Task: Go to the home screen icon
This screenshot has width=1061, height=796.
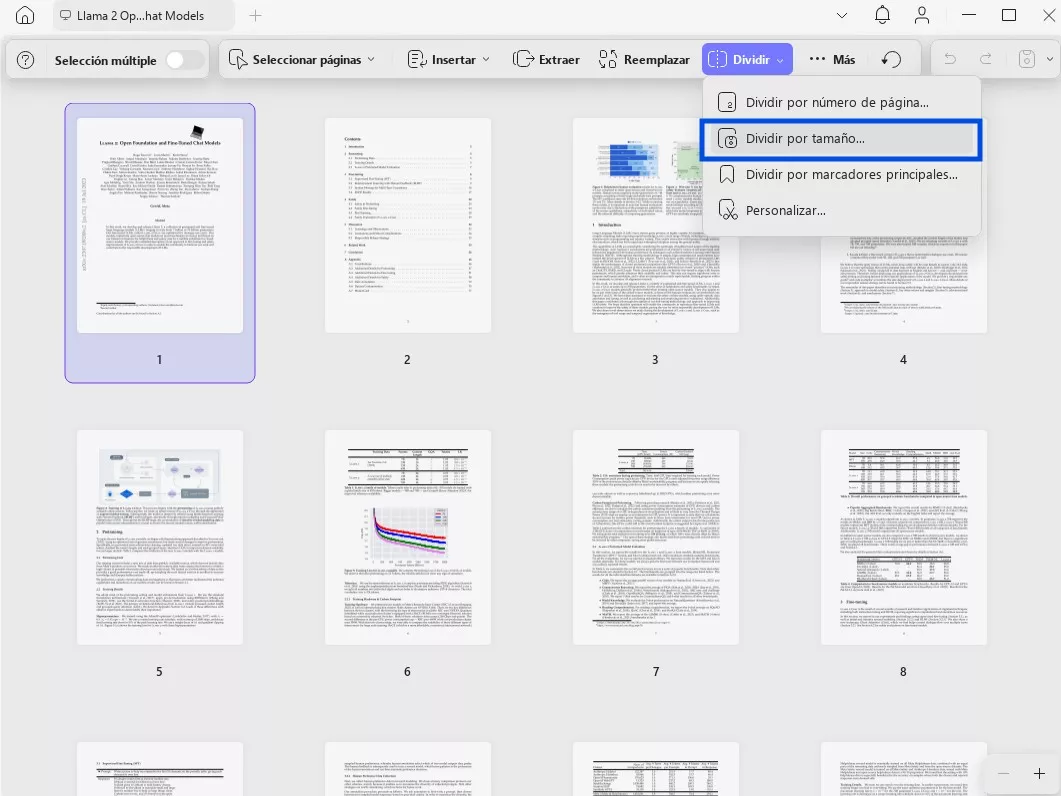Action: (x=25, y=15)
